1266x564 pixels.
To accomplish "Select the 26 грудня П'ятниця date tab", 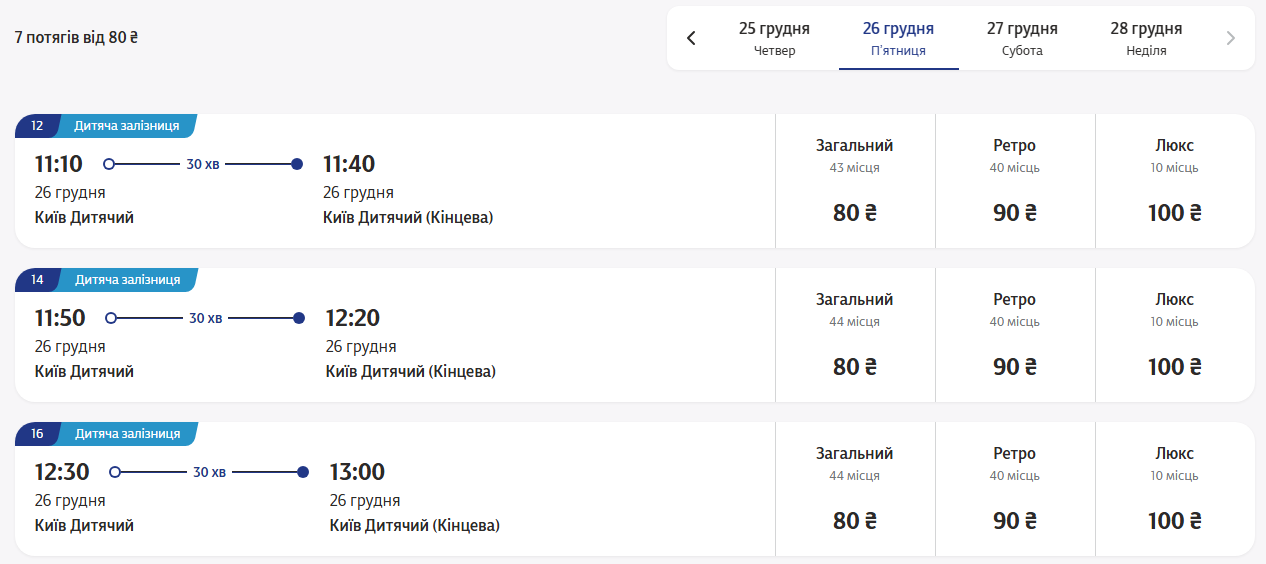I will tap(898, 39).
